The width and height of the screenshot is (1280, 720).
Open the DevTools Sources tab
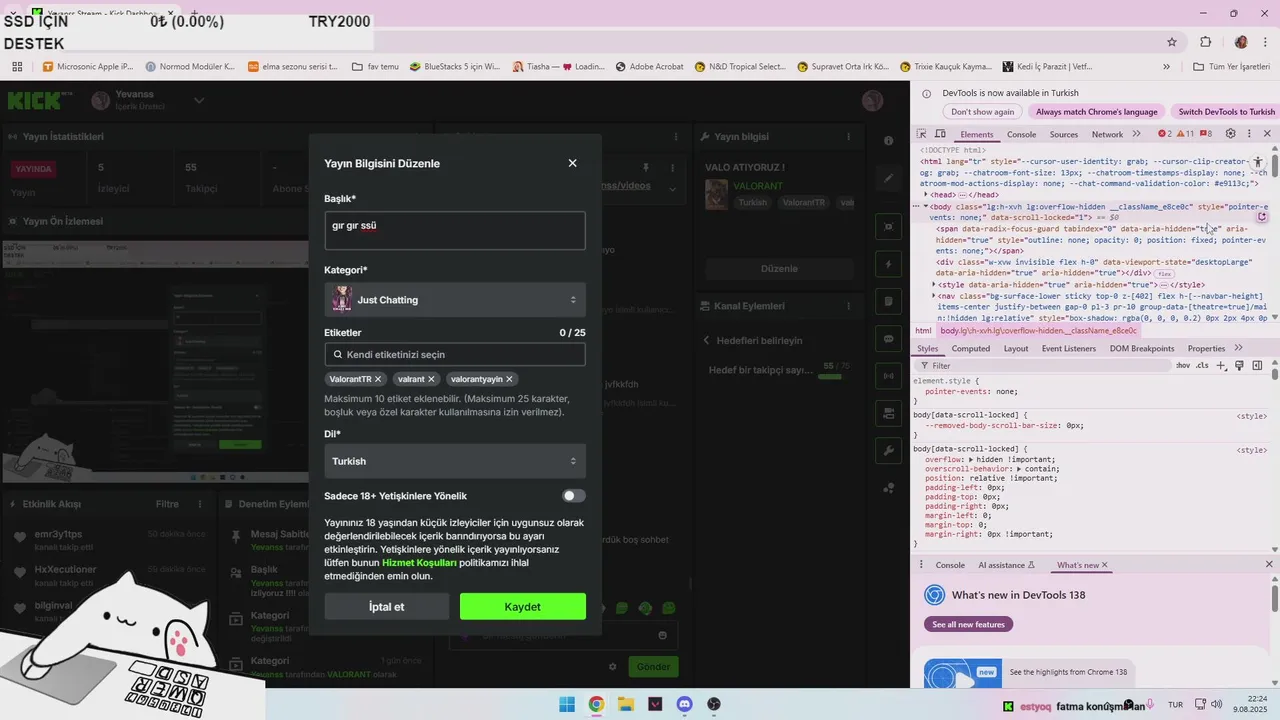(x=1063, y=134)
